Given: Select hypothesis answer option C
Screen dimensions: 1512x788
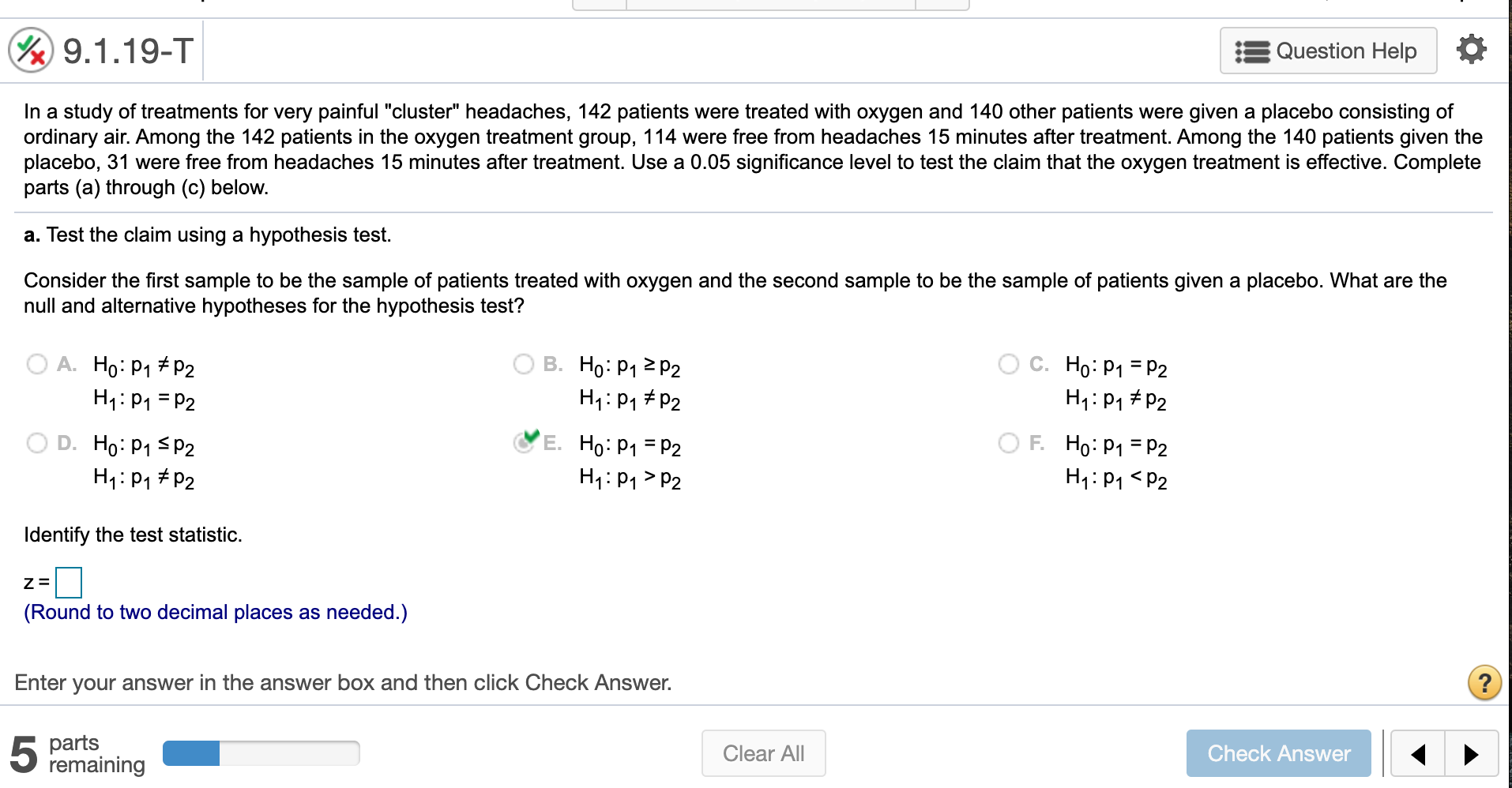Looking at the screenshot, I should (x=1009, y=364).
